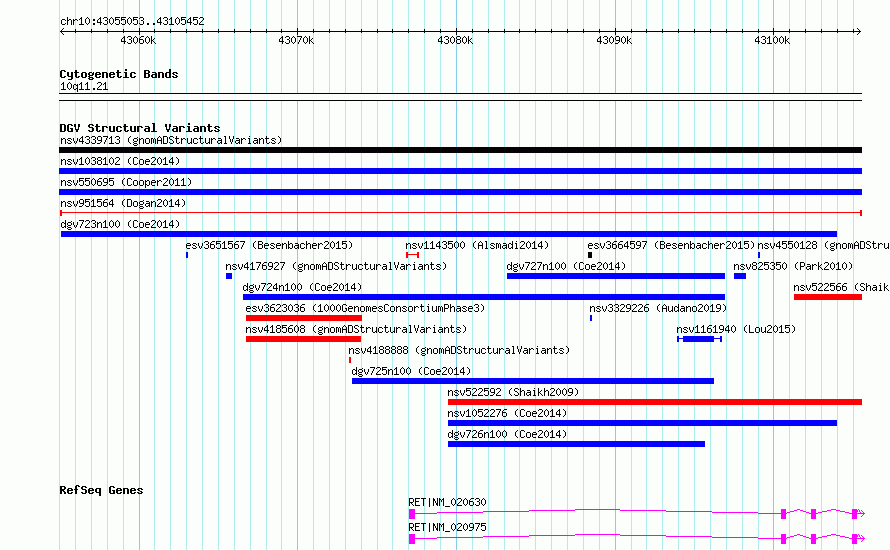This screenshot has width=890, height=550.
Task: Click the nsv951564 (Dogan2014) label
Action: pyautogui.click(x=123, y=203)
